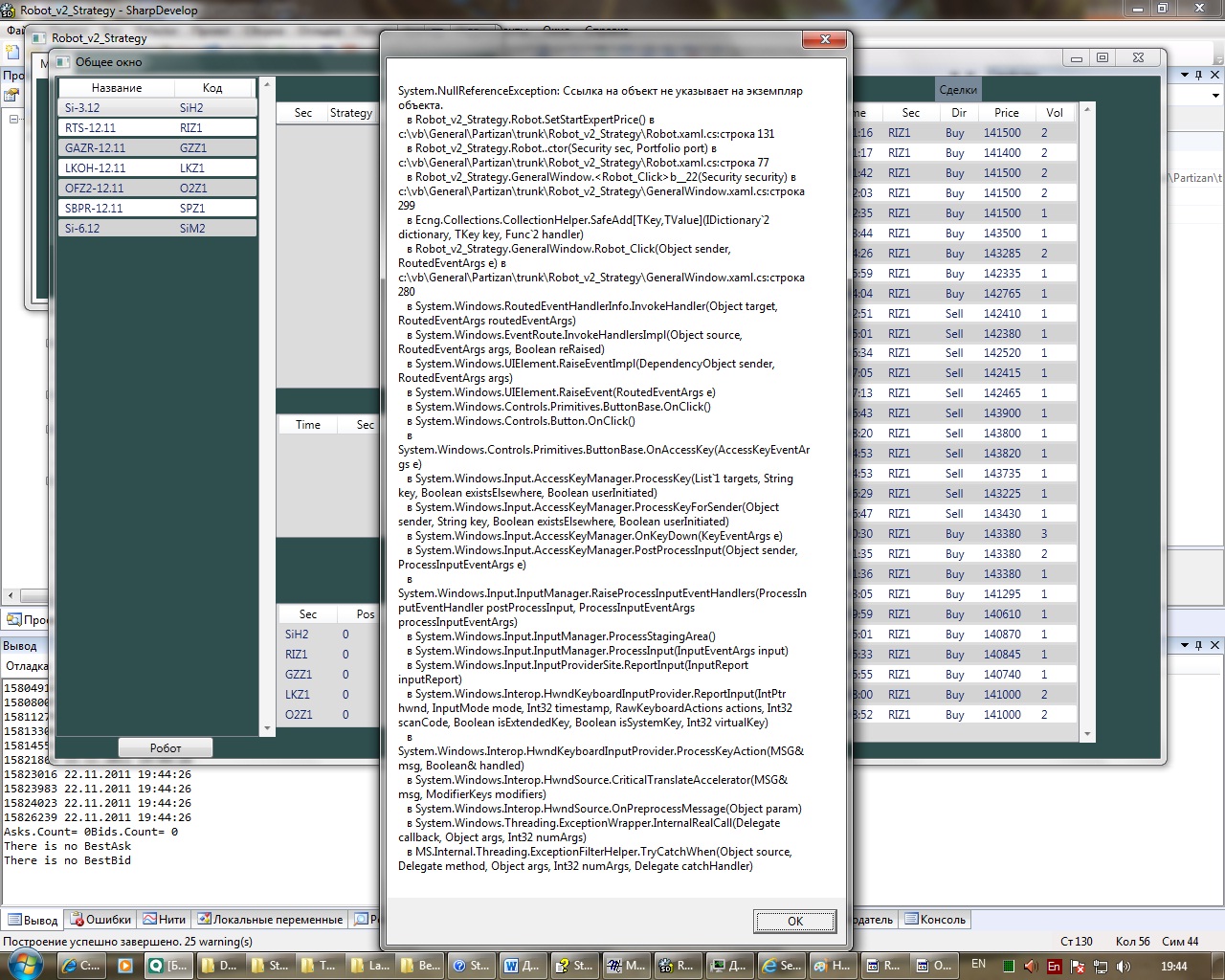Open the Se... Internet Explorer taskbar item
Image resolution: width=1225 pixels, height=980 pixels.
[x=780, y=966]
